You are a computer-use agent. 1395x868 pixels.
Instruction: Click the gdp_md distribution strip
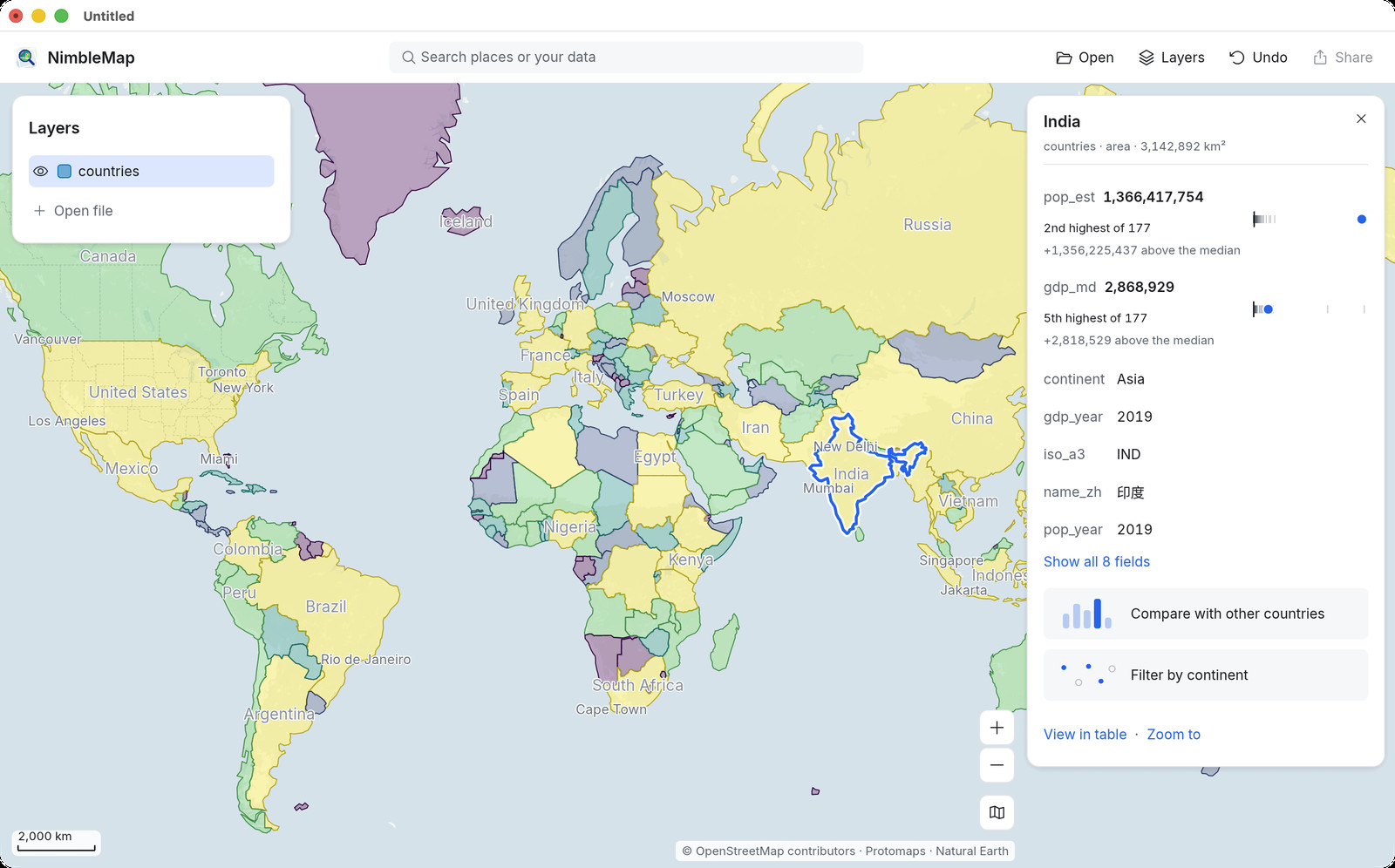1309,309
